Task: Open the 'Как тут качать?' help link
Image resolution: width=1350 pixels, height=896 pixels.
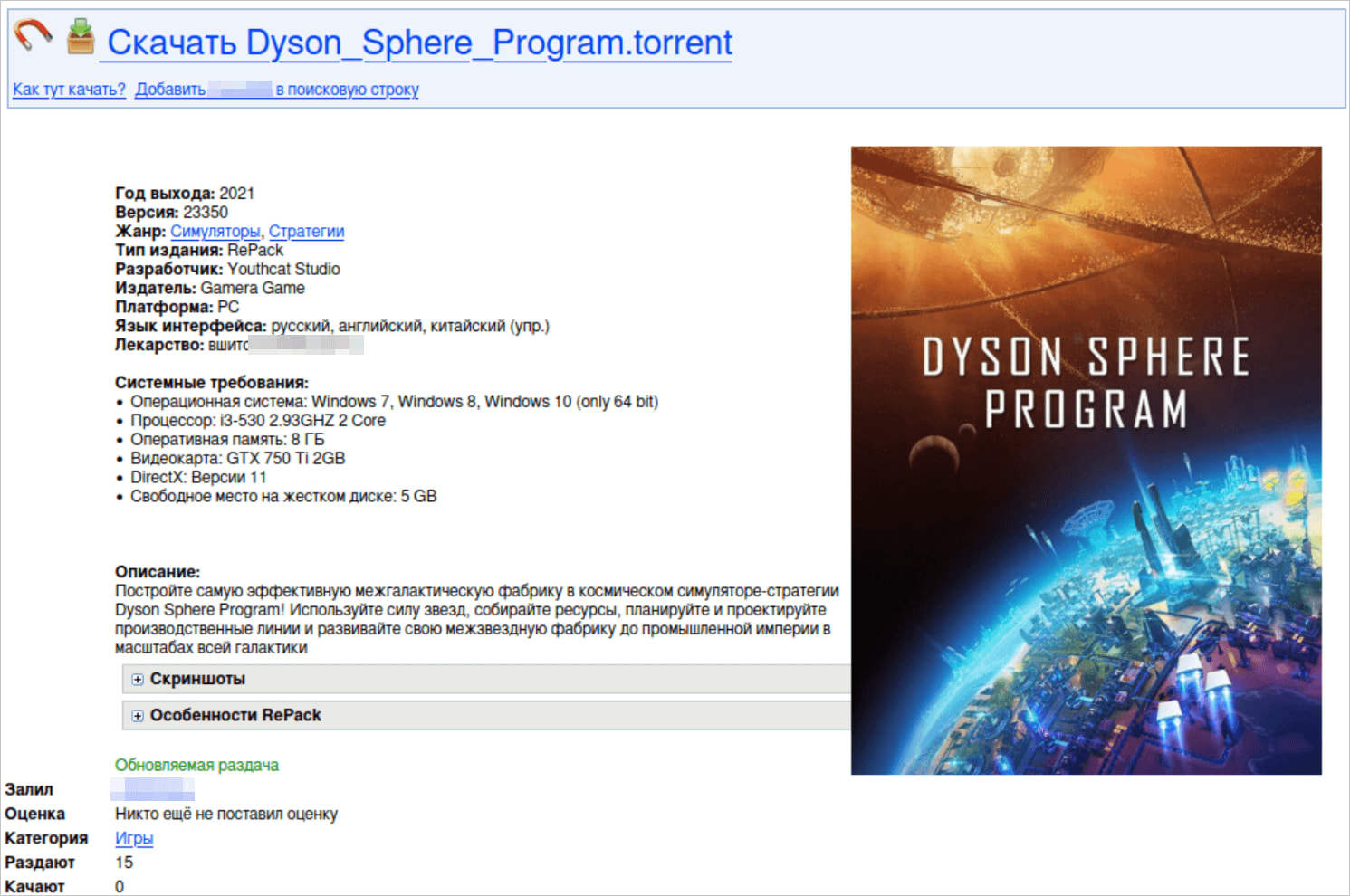Action: 69,90
